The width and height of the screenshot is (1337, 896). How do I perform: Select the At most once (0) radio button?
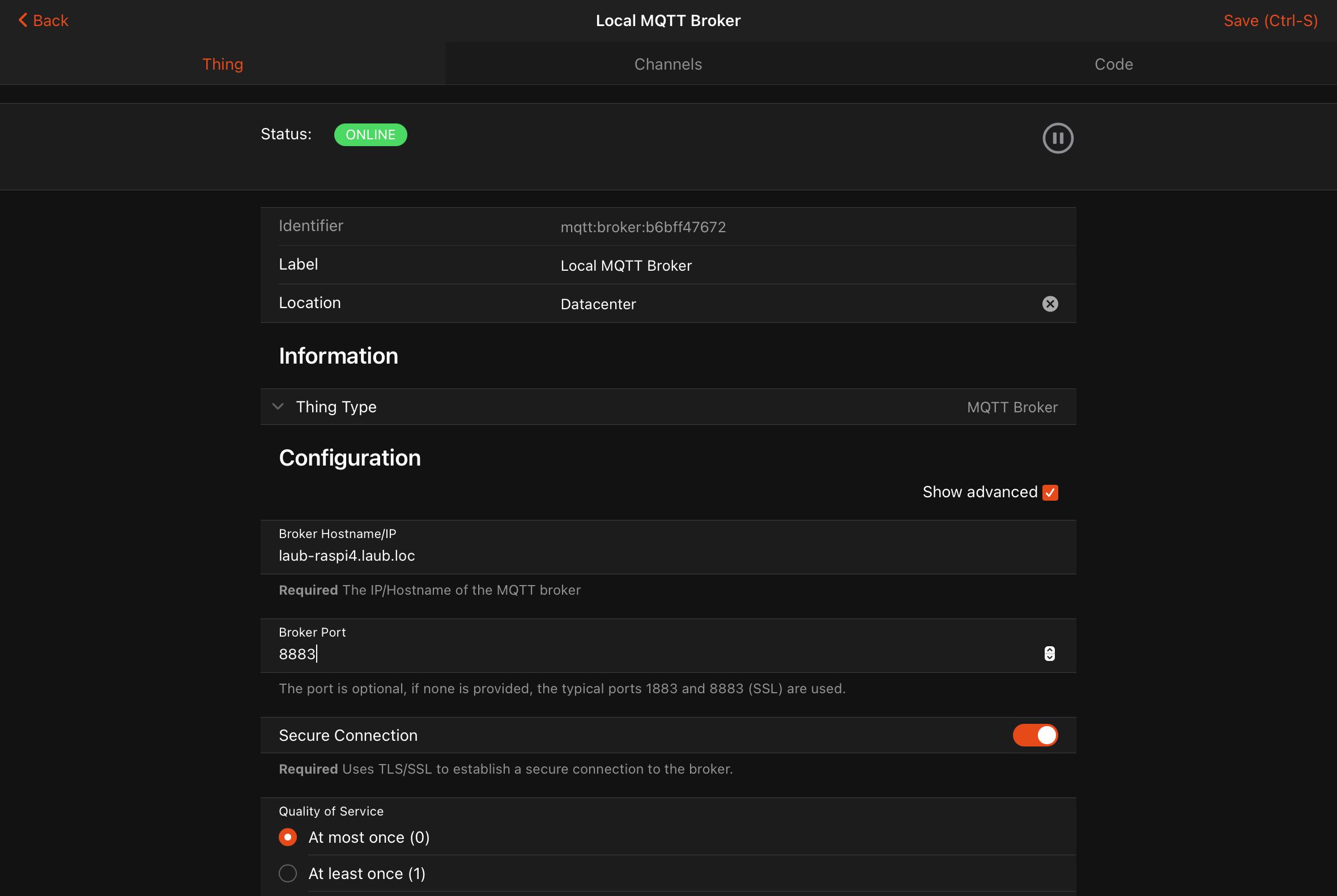(288, 838)
